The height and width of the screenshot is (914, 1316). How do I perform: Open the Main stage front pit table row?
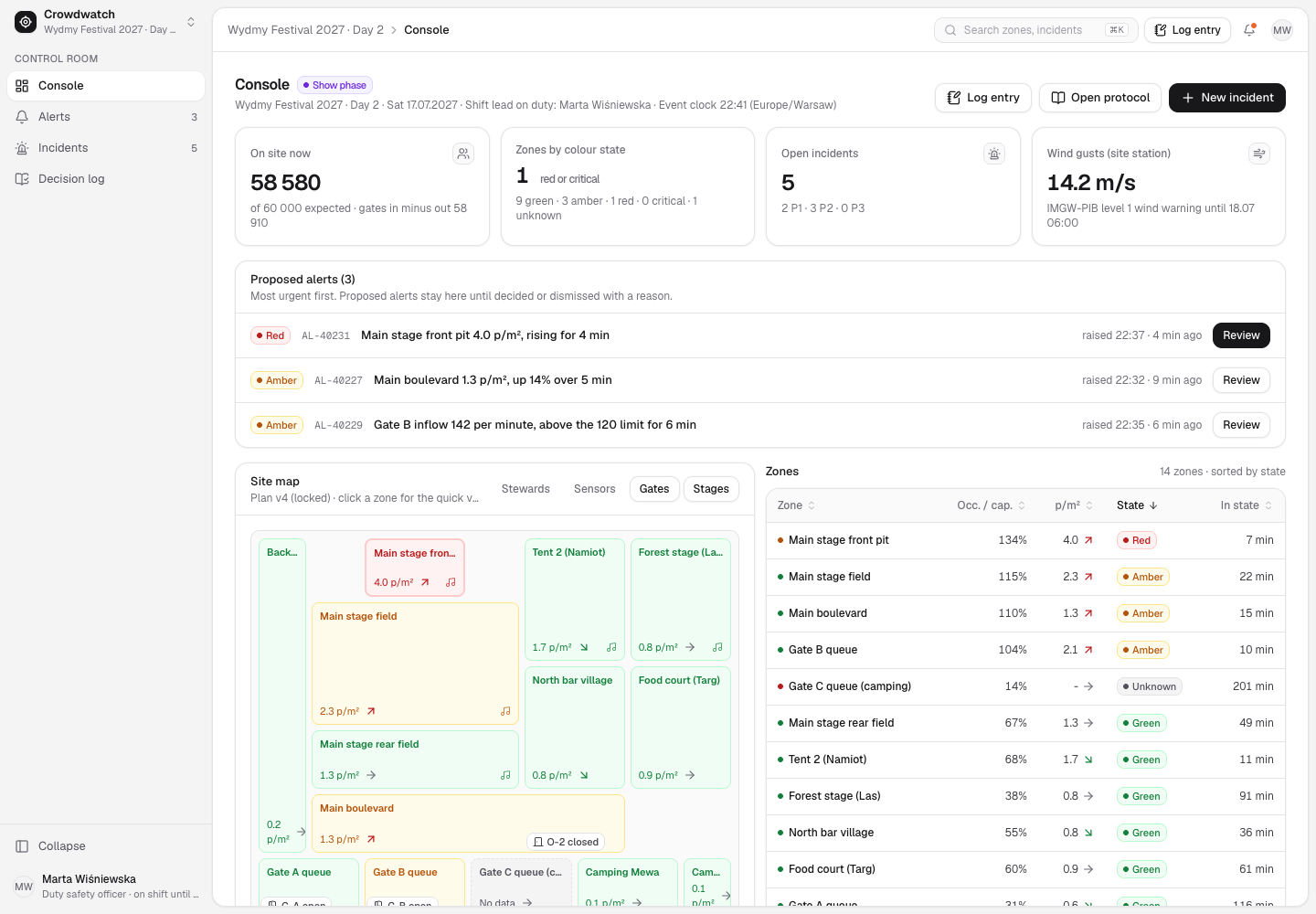click(x=1025, y=540)
